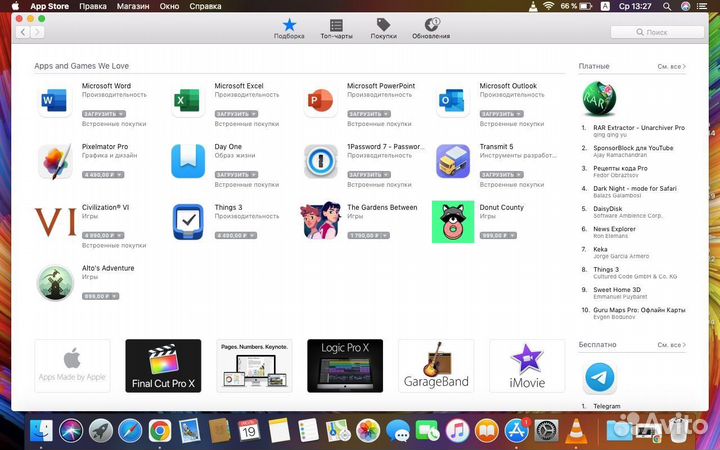The height and width of the screenshot is (450, 720).
Task: Open the iMovie banner
Action: 527,366
